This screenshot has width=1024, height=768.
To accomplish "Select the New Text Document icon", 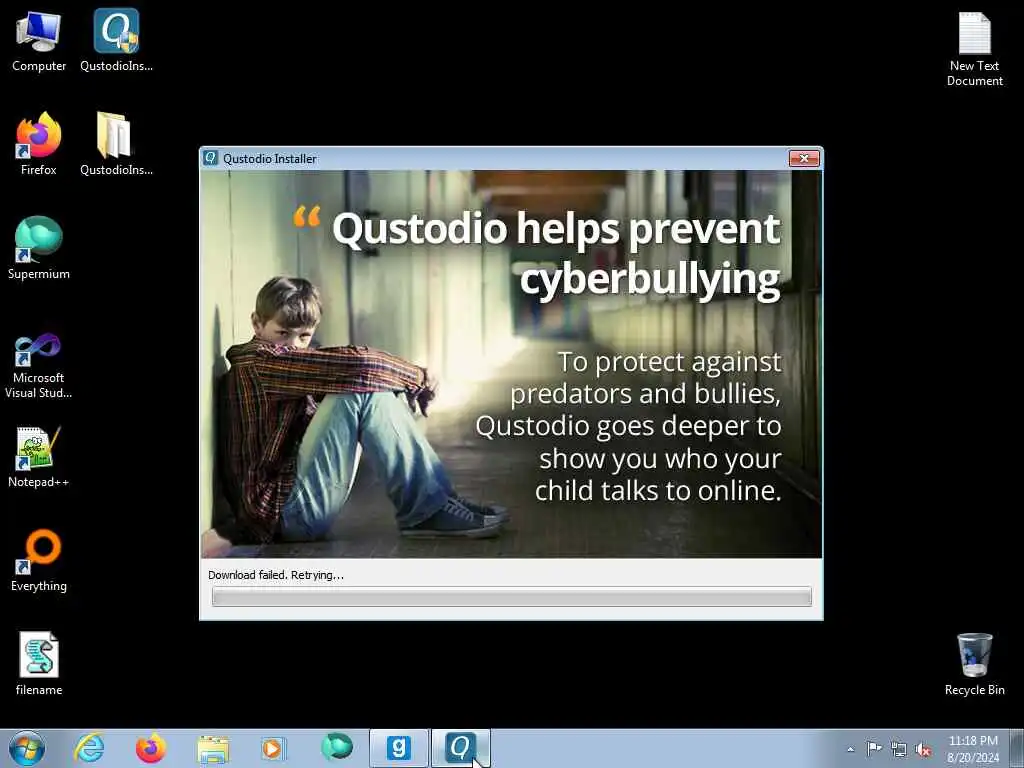I will [974, 49].
